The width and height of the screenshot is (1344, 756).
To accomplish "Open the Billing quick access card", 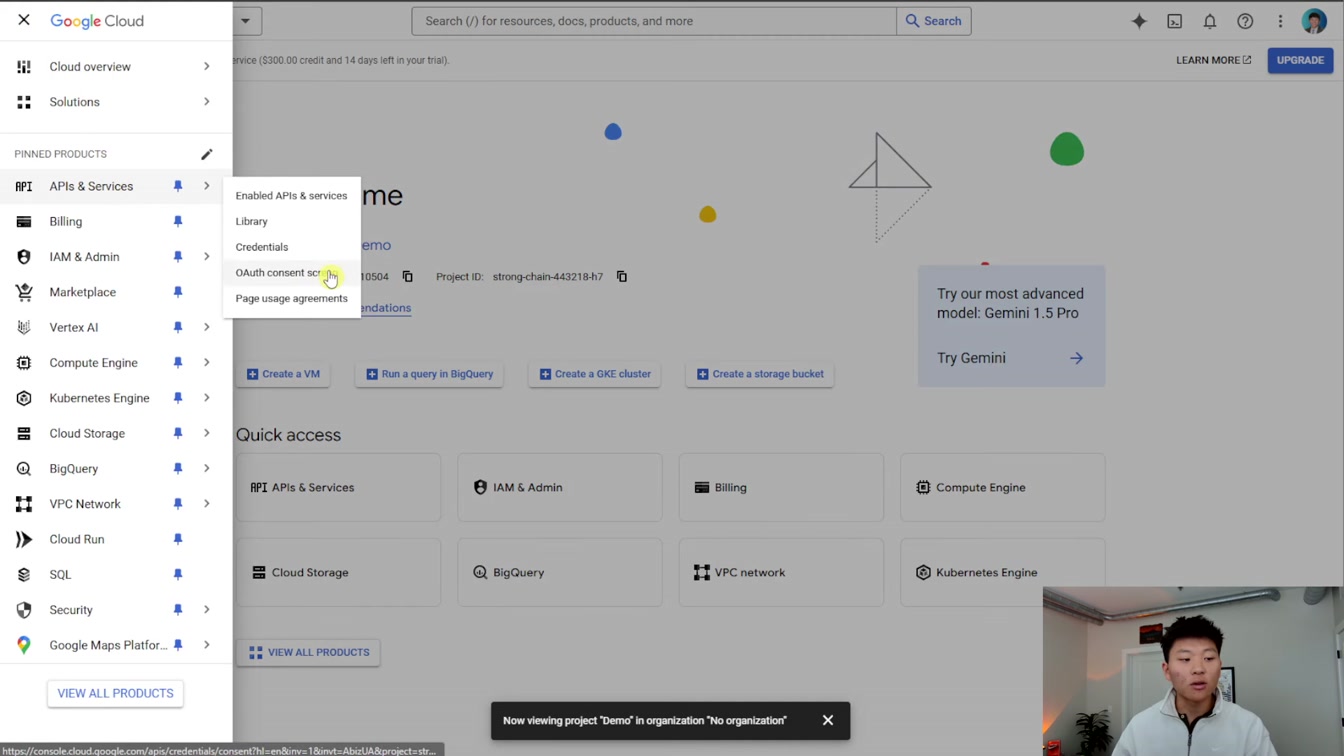I will [781, 488].
